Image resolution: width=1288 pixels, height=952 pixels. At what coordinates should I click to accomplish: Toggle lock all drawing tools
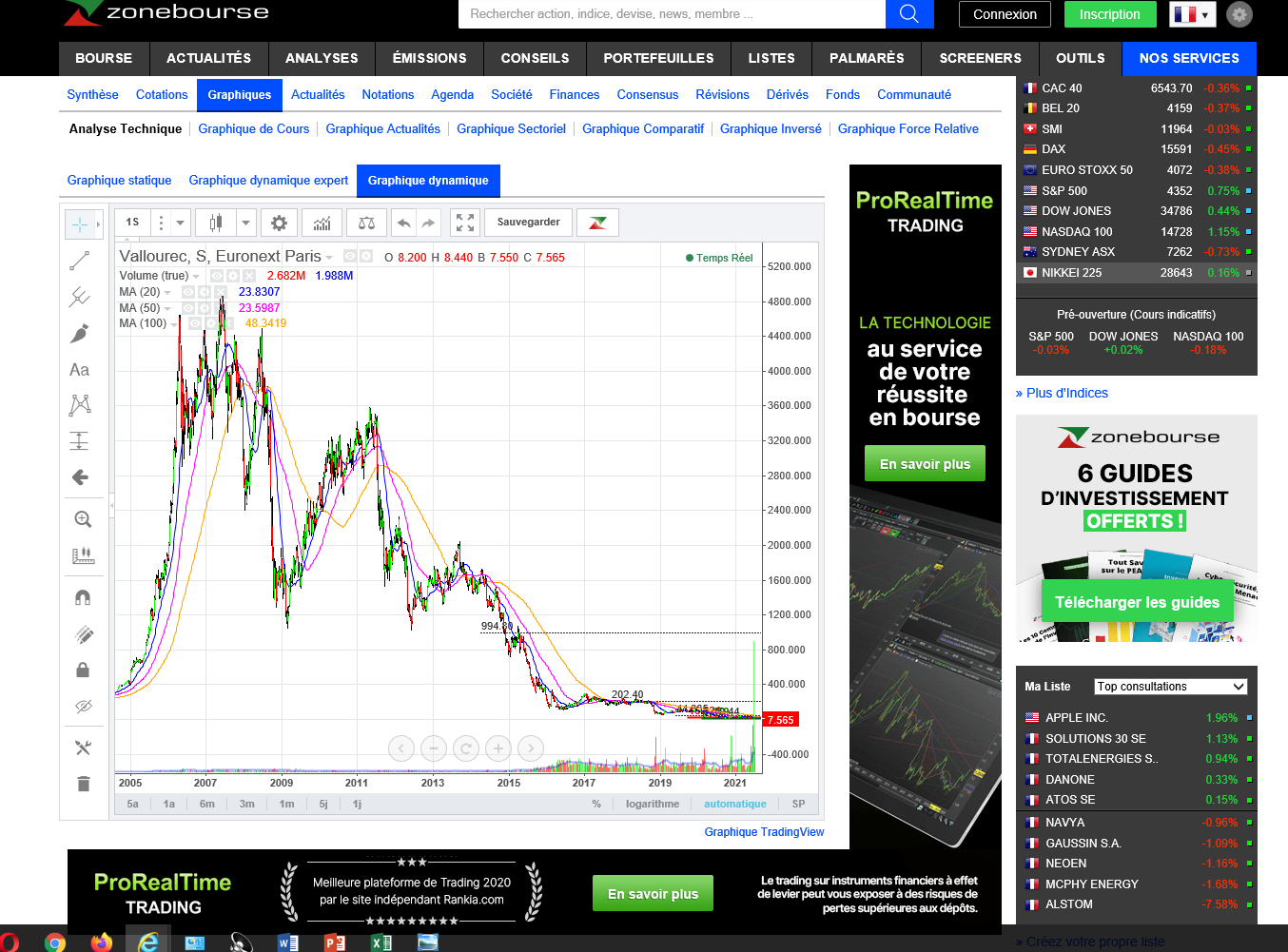point(83,670)
